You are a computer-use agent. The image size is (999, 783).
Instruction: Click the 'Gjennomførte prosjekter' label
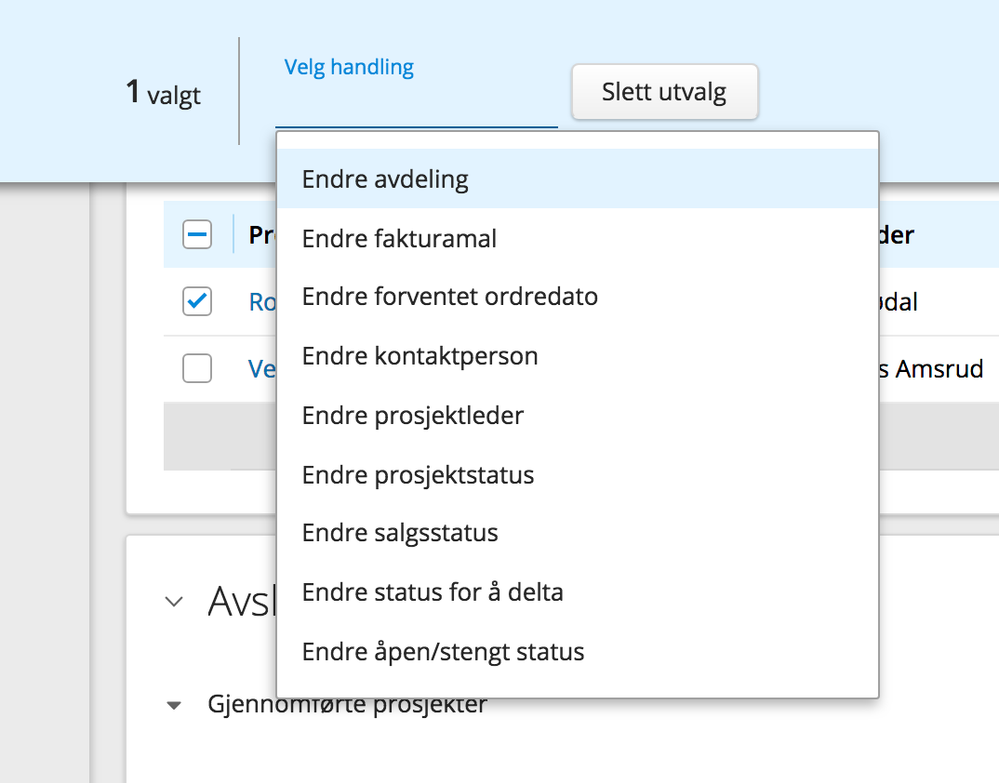347,705
